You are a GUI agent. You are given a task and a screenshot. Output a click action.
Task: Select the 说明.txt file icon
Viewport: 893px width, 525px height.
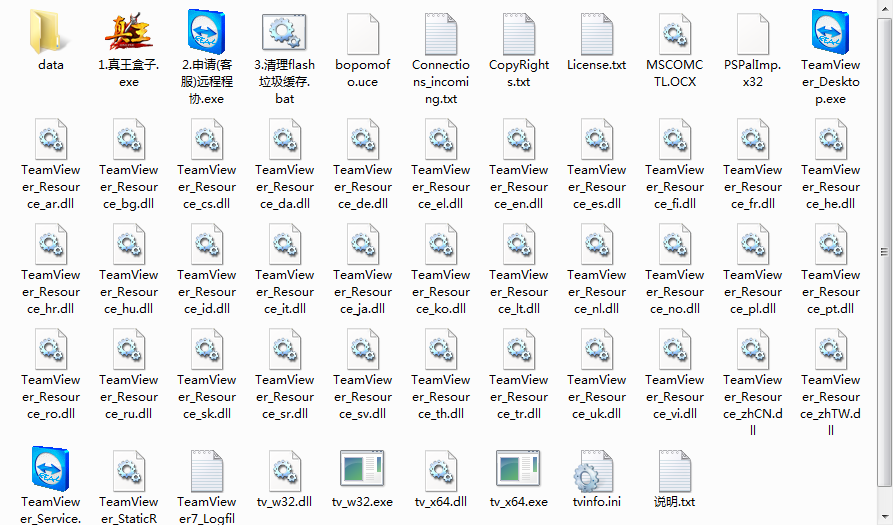[x=675, y=471]
